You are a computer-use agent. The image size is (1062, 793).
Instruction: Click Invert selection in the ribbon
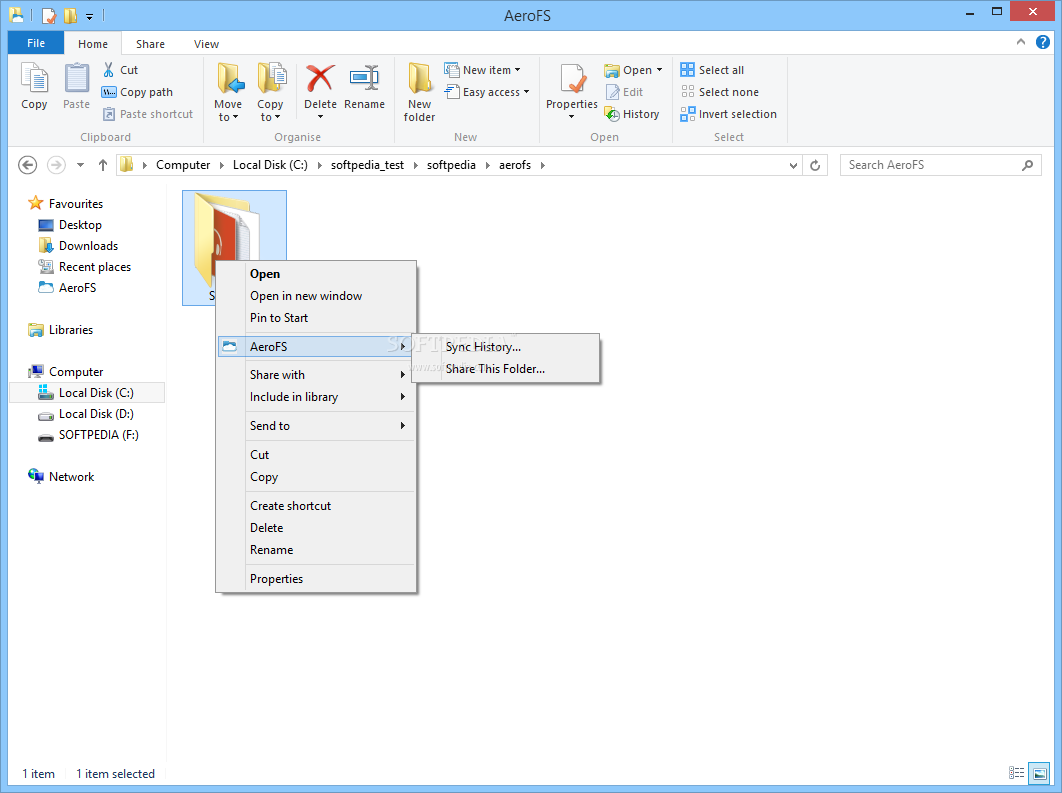(x=729, y=114)
